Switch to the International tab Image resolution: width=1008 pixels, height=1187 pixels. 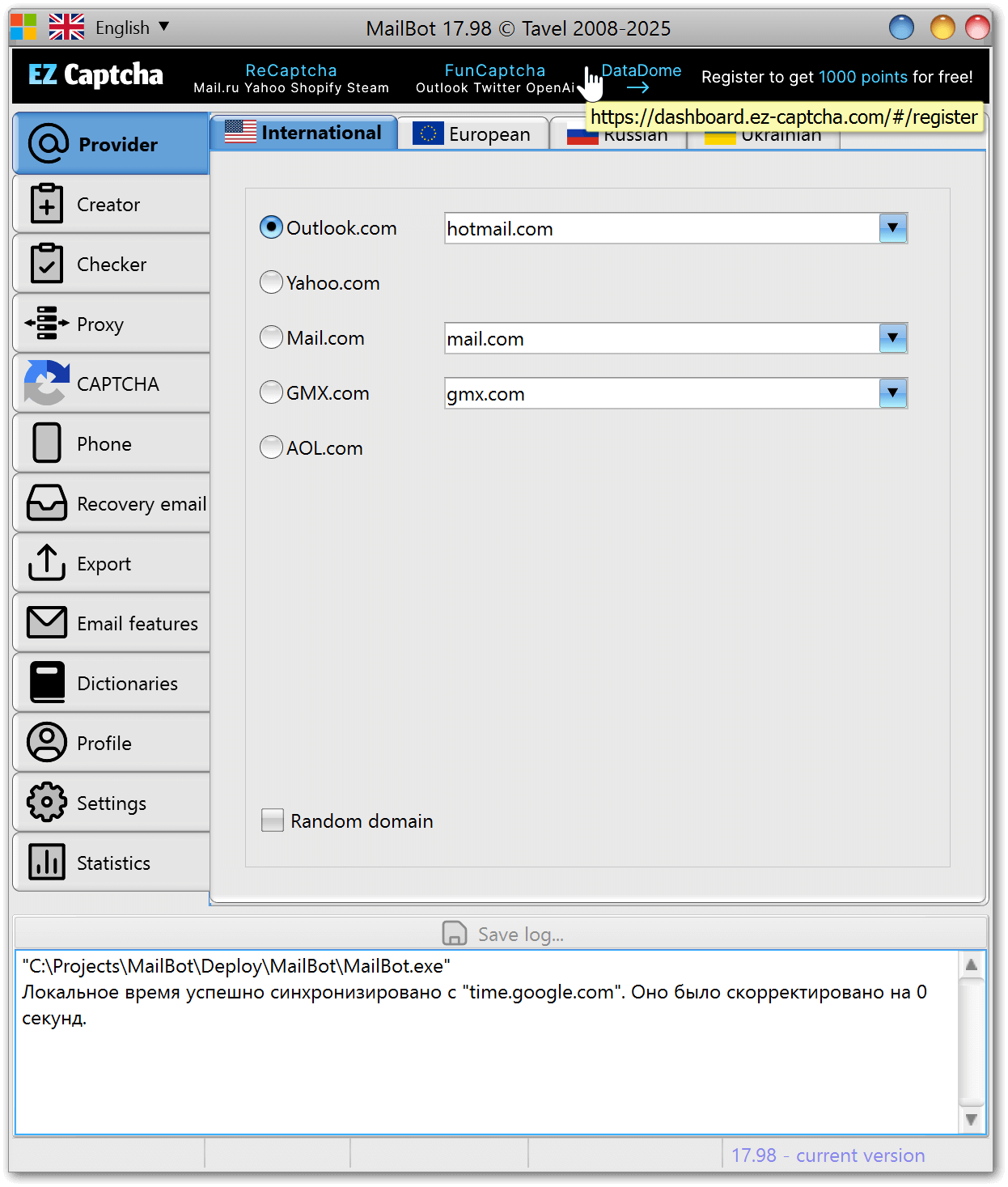click(304, 133)
